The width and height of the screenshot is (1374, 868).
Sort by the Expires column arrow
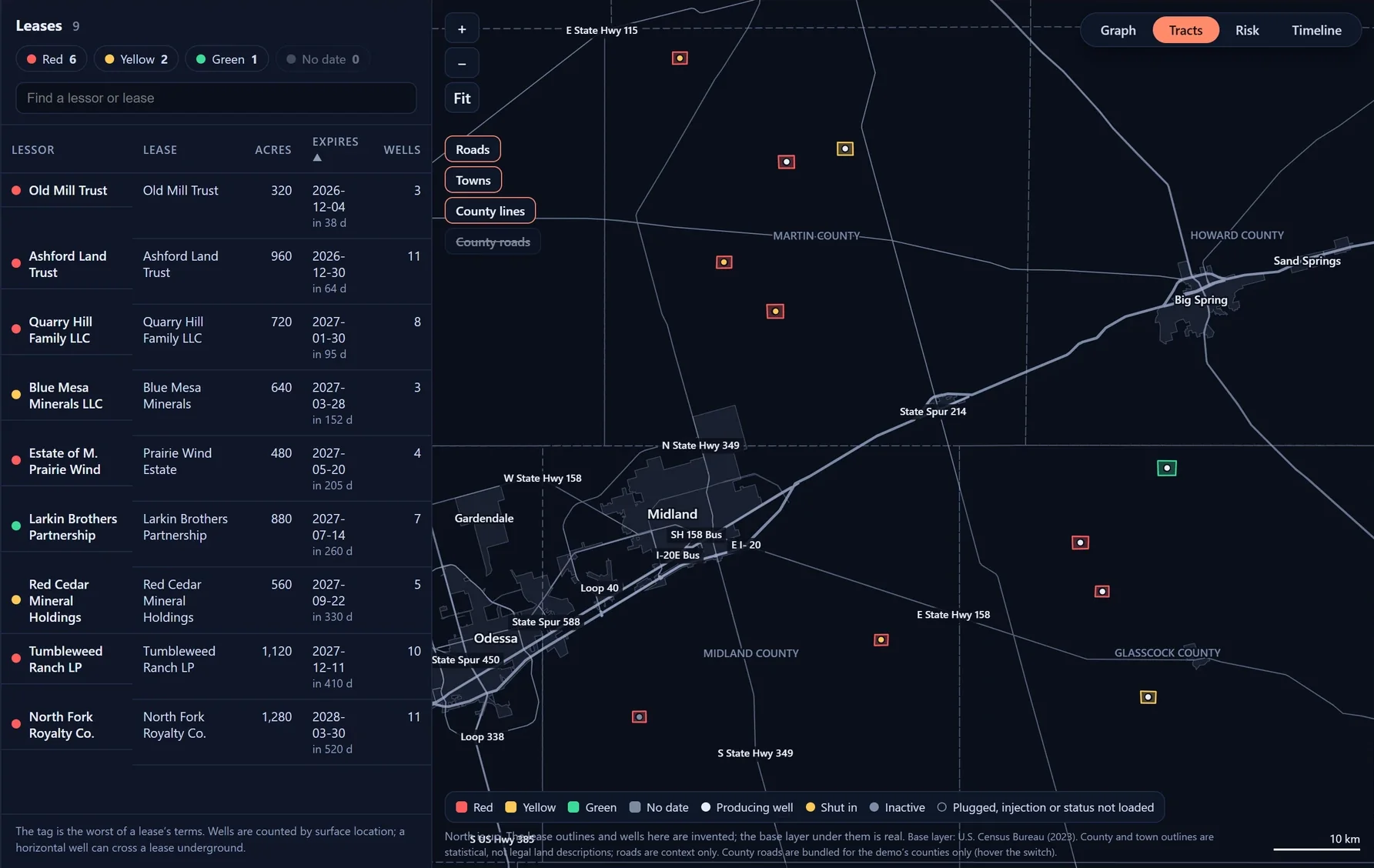(x=317, y=158)
